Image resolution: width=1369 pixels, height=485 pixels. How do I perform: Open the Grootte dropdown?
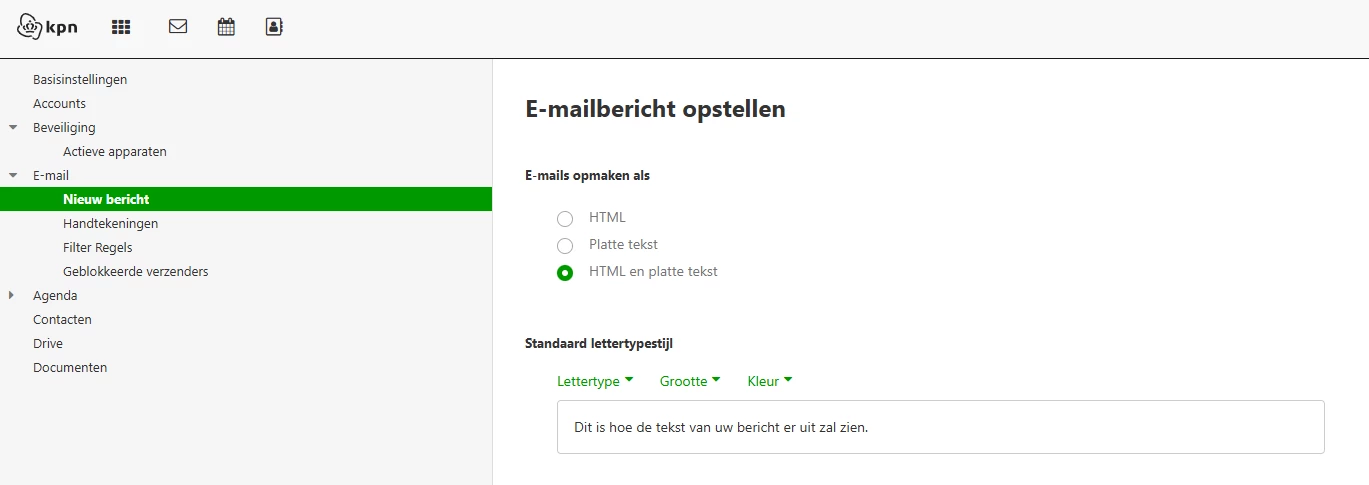[x=690, y=381]
